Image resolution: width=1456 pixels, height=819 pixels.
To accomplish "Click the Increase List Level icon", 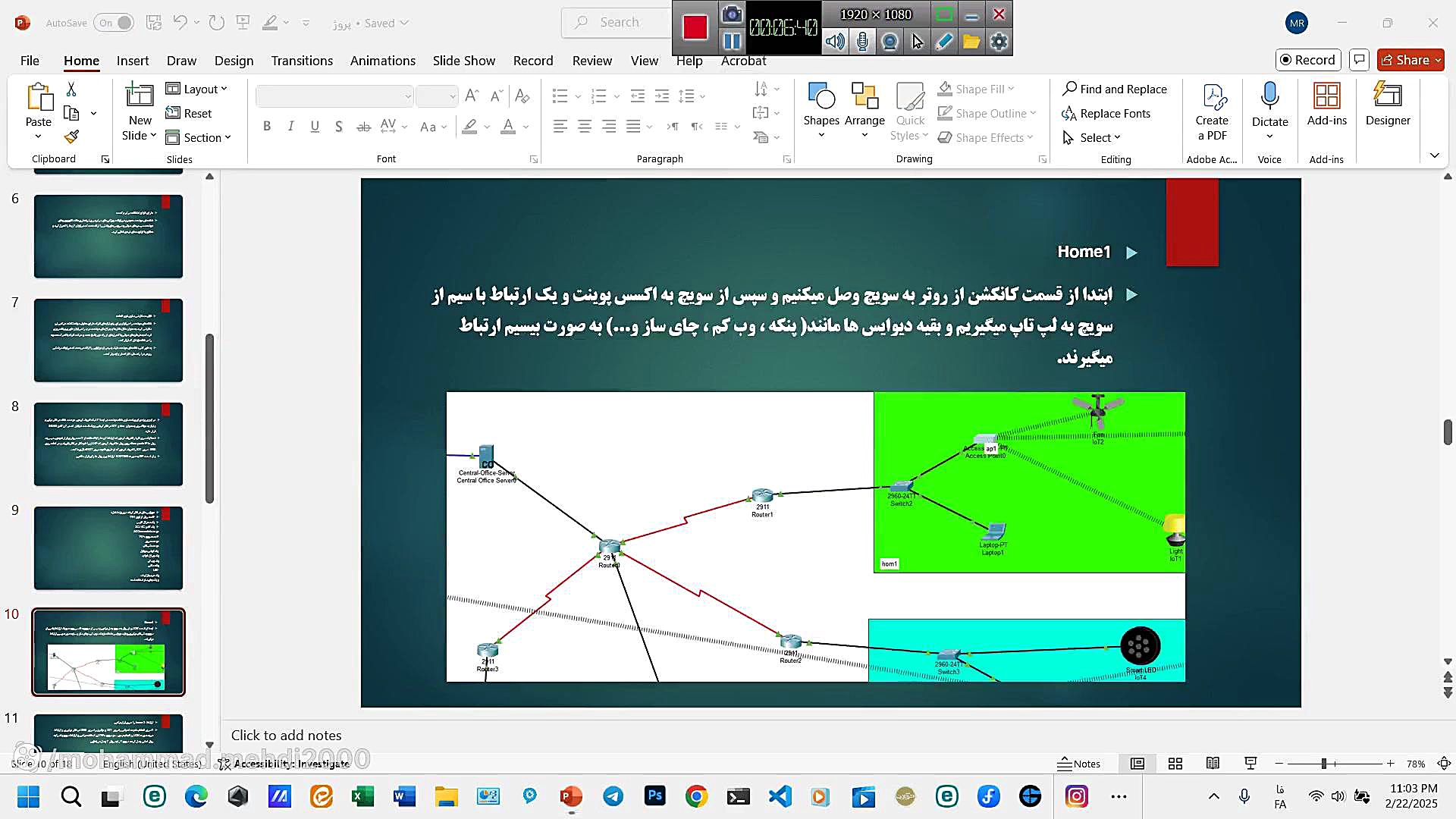I will [662, 96].
